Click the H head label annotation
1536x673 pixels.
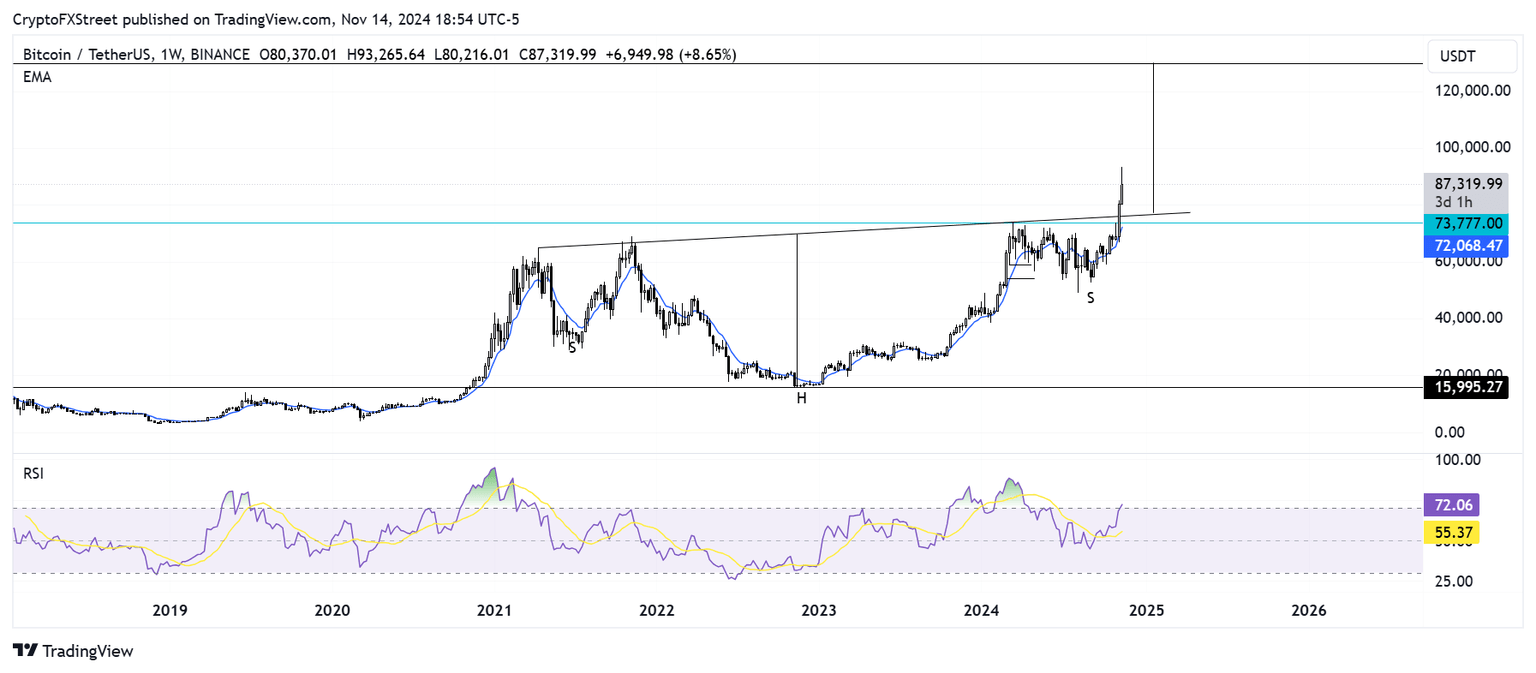(800, 398)
